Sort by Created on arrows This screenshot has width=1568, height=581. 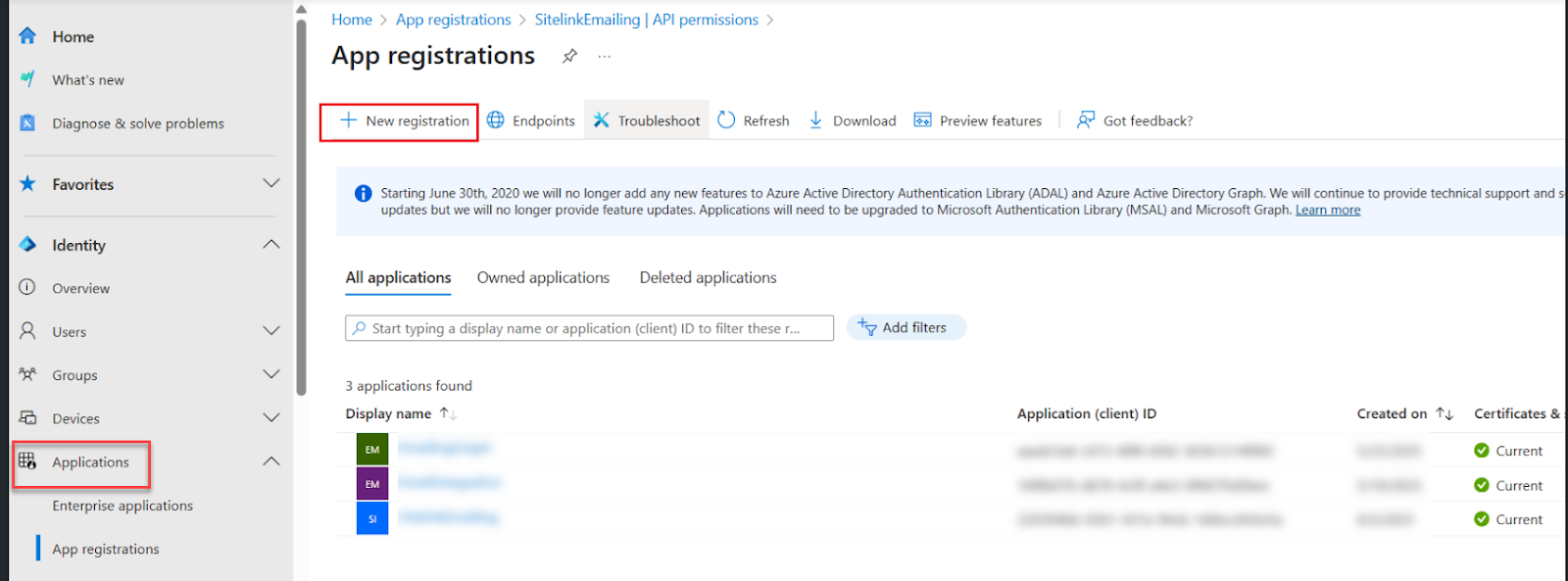[1445, 413]
